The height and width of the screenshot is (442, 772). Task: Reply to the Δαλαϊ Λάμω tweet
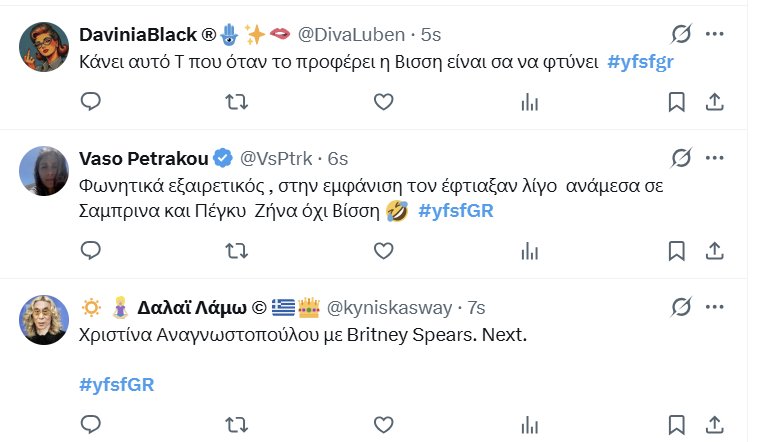pos(91,423)
